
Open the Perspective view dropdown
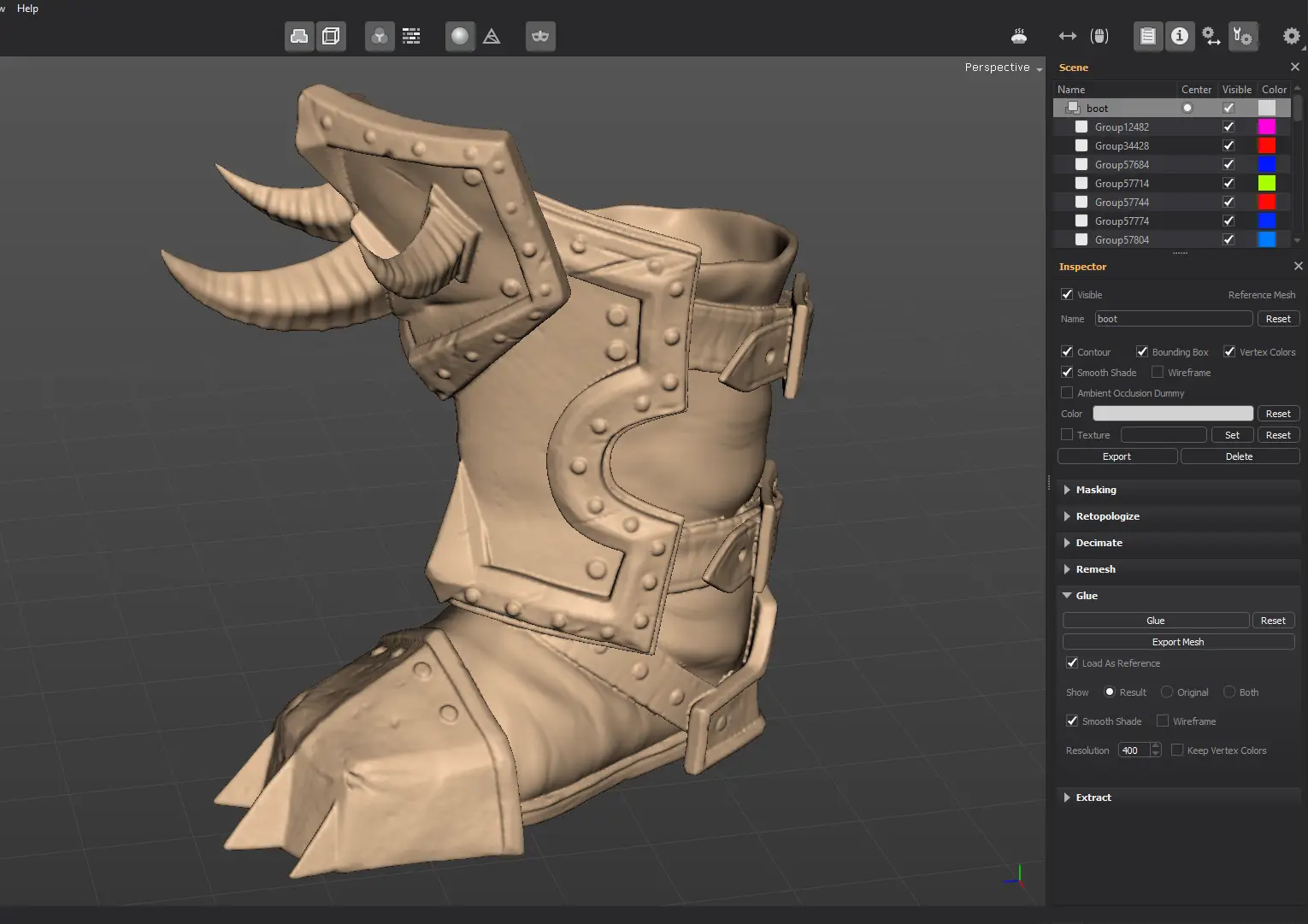[1004, 68]
